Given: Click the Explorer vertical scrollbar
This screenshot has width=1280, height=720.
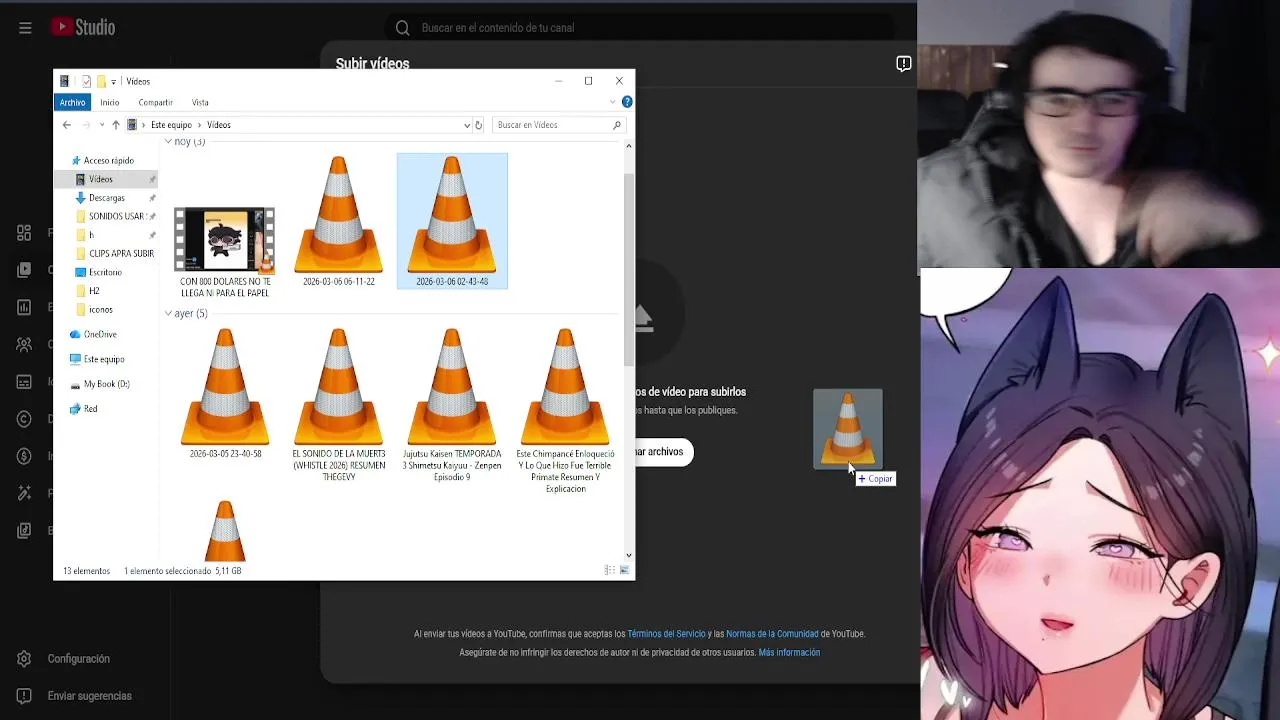Looking at the screenshot, I should tap(628, 270).
